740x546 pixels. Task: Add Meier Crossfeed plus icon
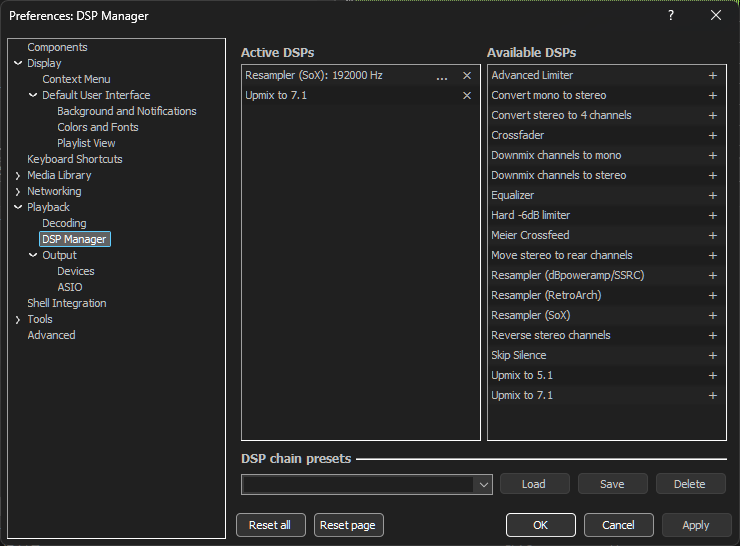pos(713,235)
